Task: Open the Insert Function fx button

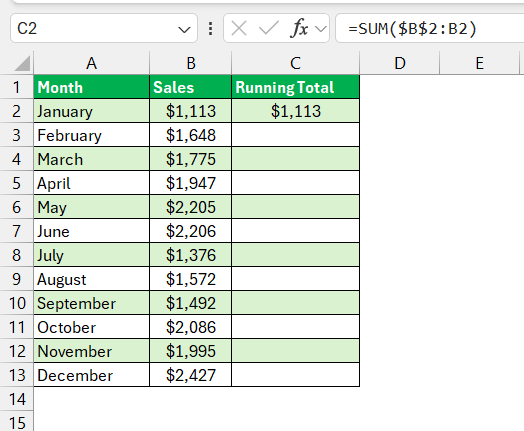Action: click(x=299, y=28)
